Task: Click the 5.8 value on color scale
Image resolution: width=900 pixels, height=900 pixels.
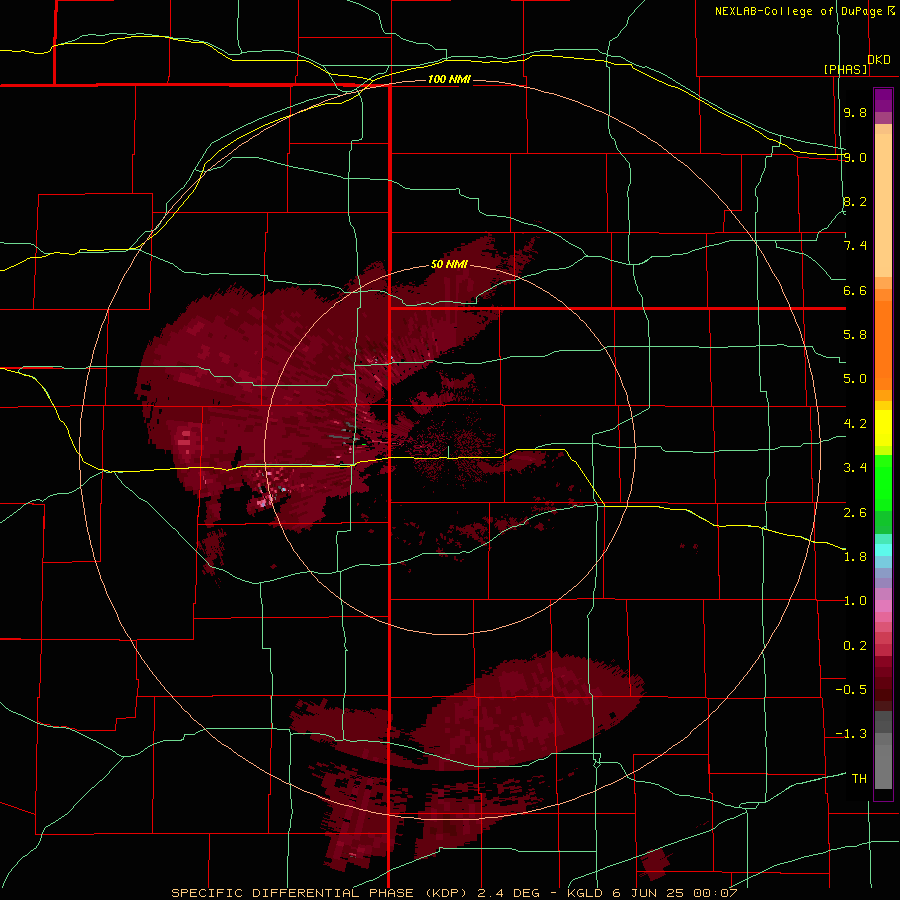Action: point(855,335)
